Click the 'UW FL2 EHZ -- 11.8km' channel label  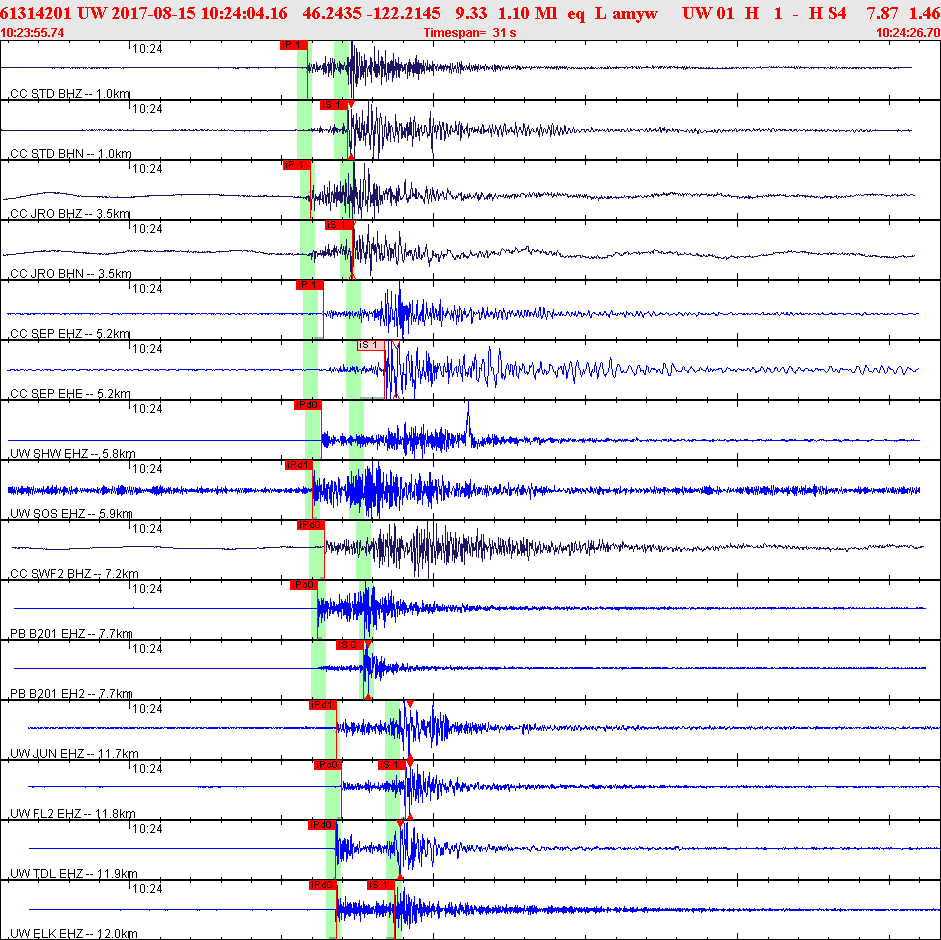(73, 814)
